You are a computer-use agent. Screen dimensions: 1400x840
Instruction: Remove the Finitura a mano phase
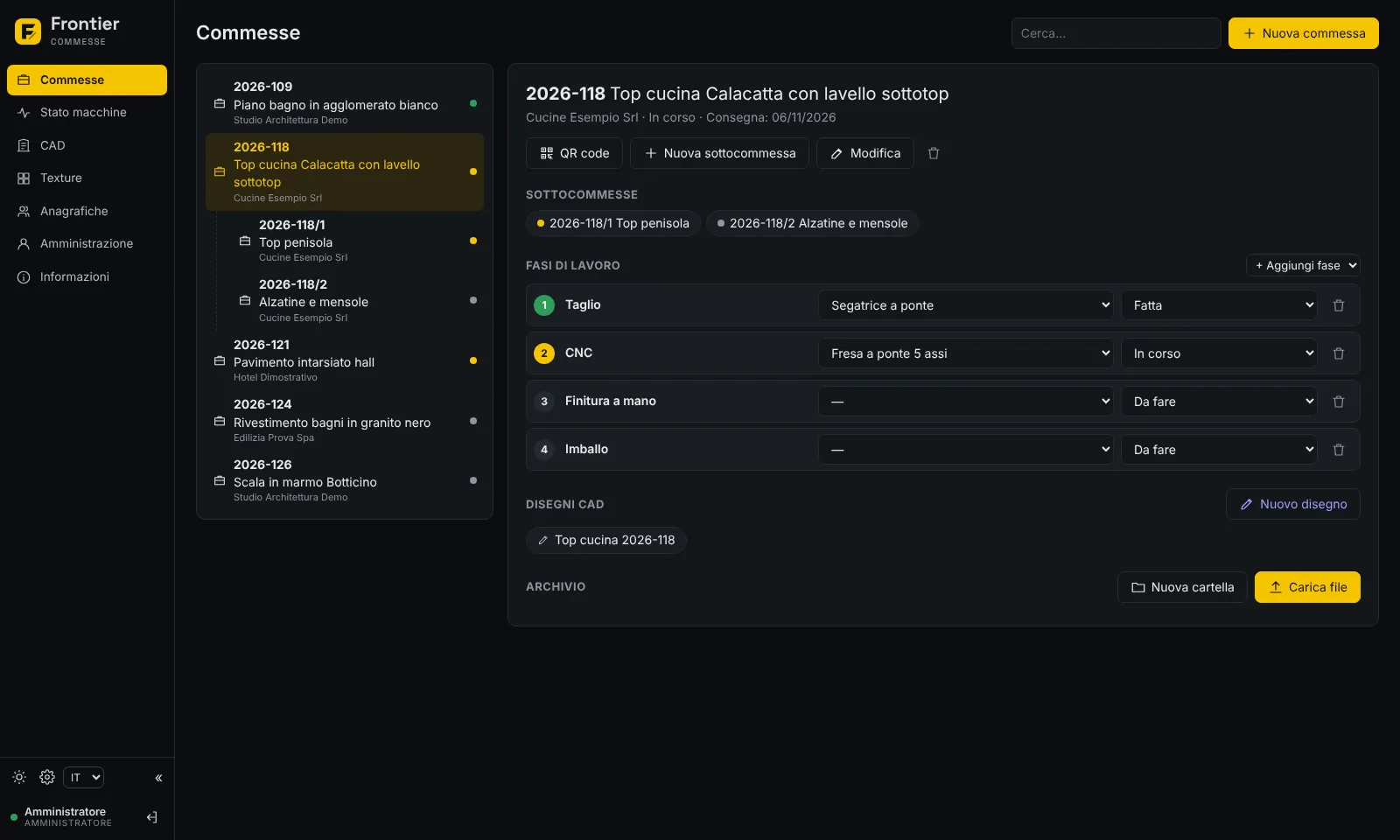coord(1338,402)
